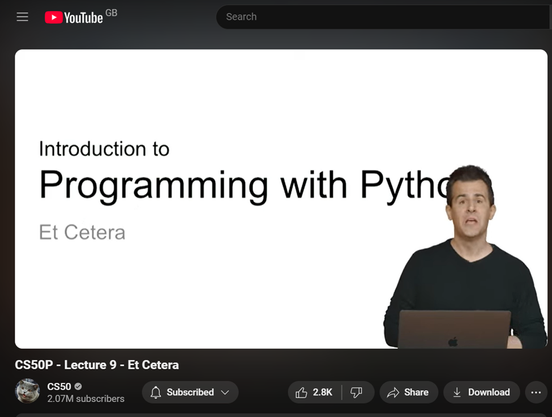552x417 pixels.
Task: Focus the Search input field
Action: [x=384, y=17]
